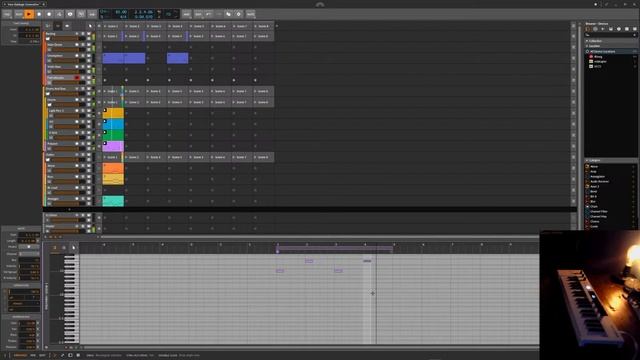
Task: Select the Amp category in the browser
Action: [593, 171]
